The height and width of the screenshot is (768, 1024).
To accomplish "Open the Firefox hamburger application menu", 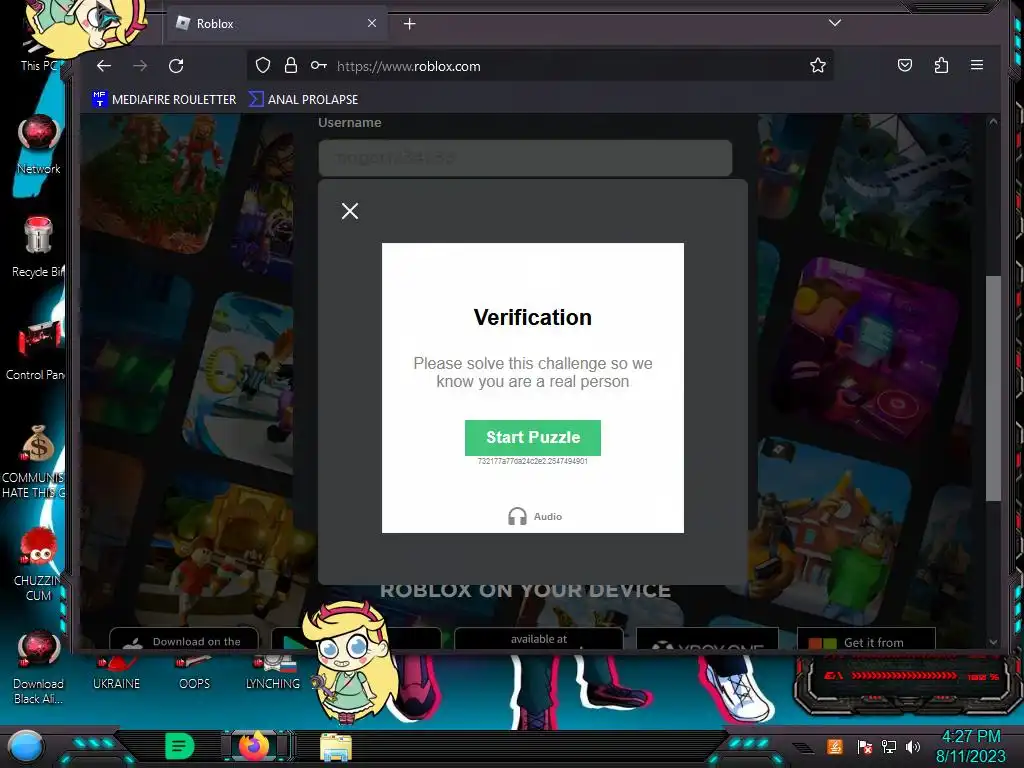I will tap(977, 65).
